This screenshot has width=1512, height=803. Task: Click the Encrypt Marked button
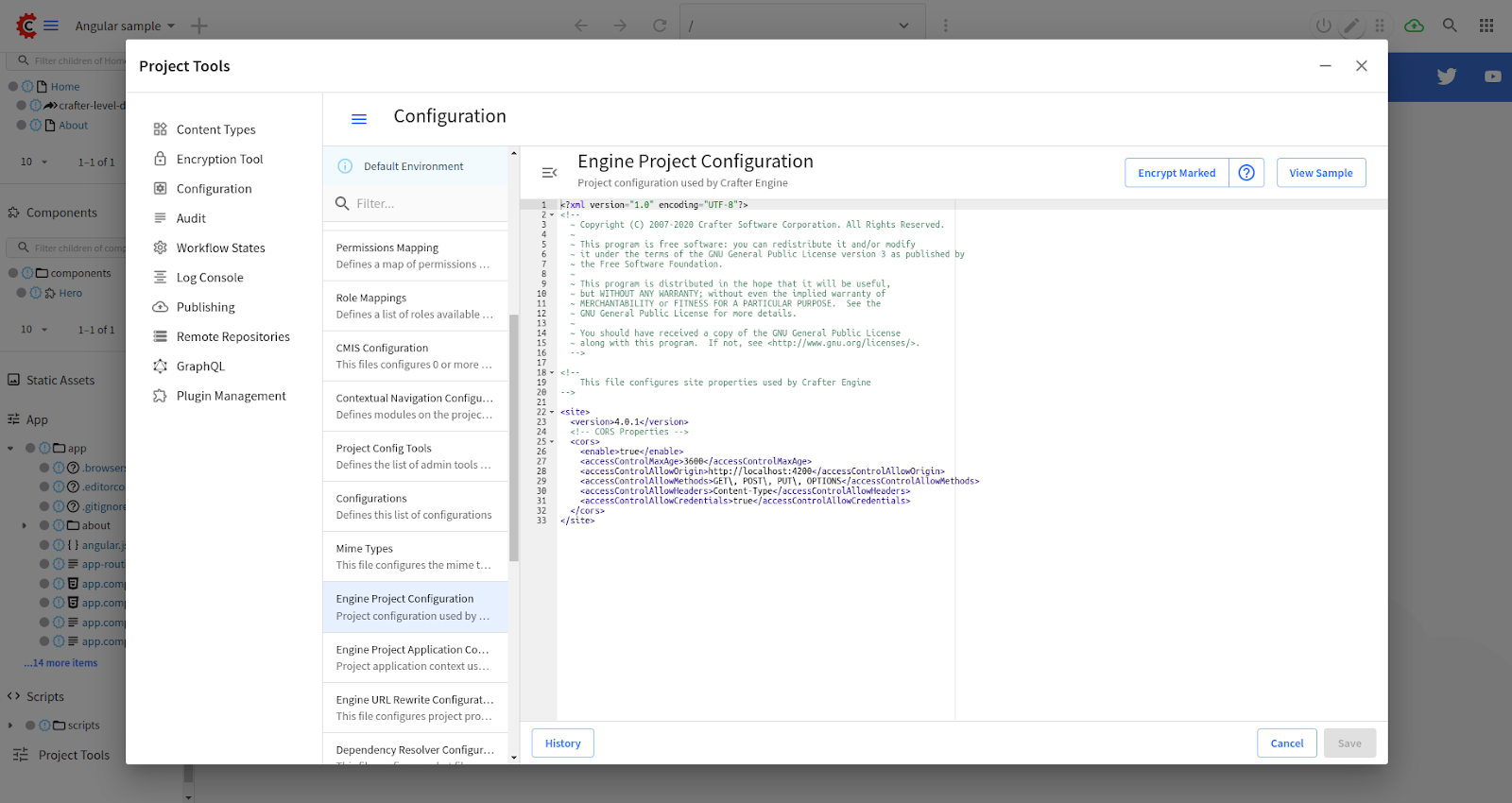[1177, 173]
